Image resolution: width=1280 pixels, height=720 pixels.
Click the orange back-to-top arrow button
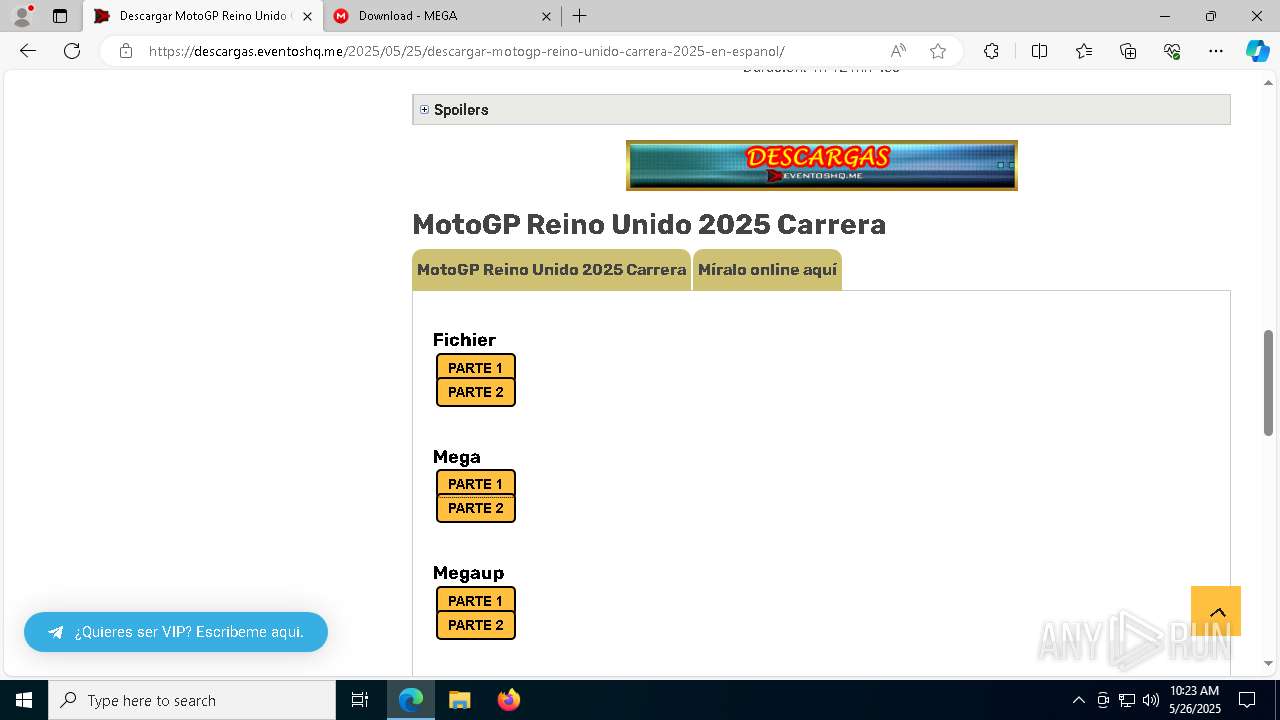1216,611
